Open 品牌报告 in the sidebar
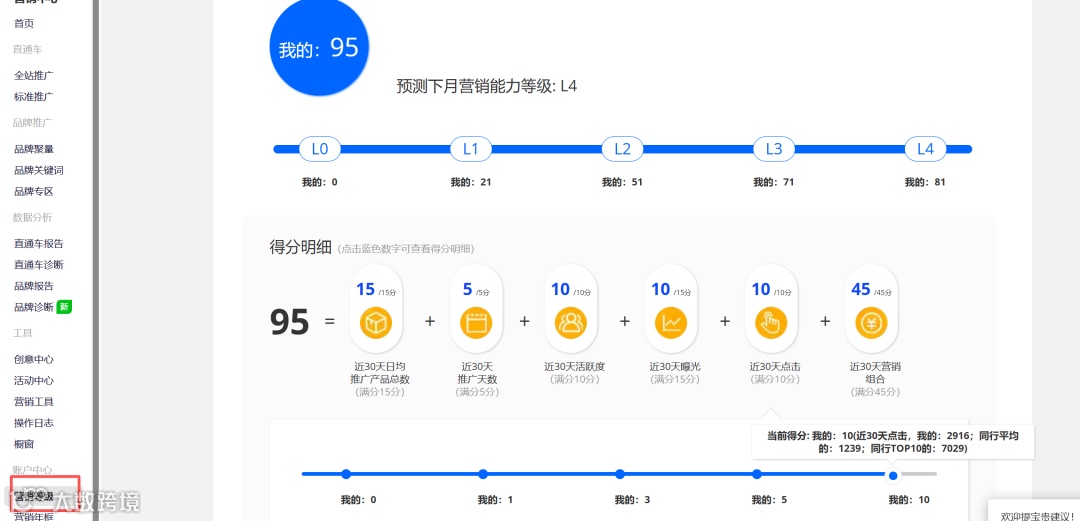The width and height of the screenshot is (1080, 521). coord(34,286)
